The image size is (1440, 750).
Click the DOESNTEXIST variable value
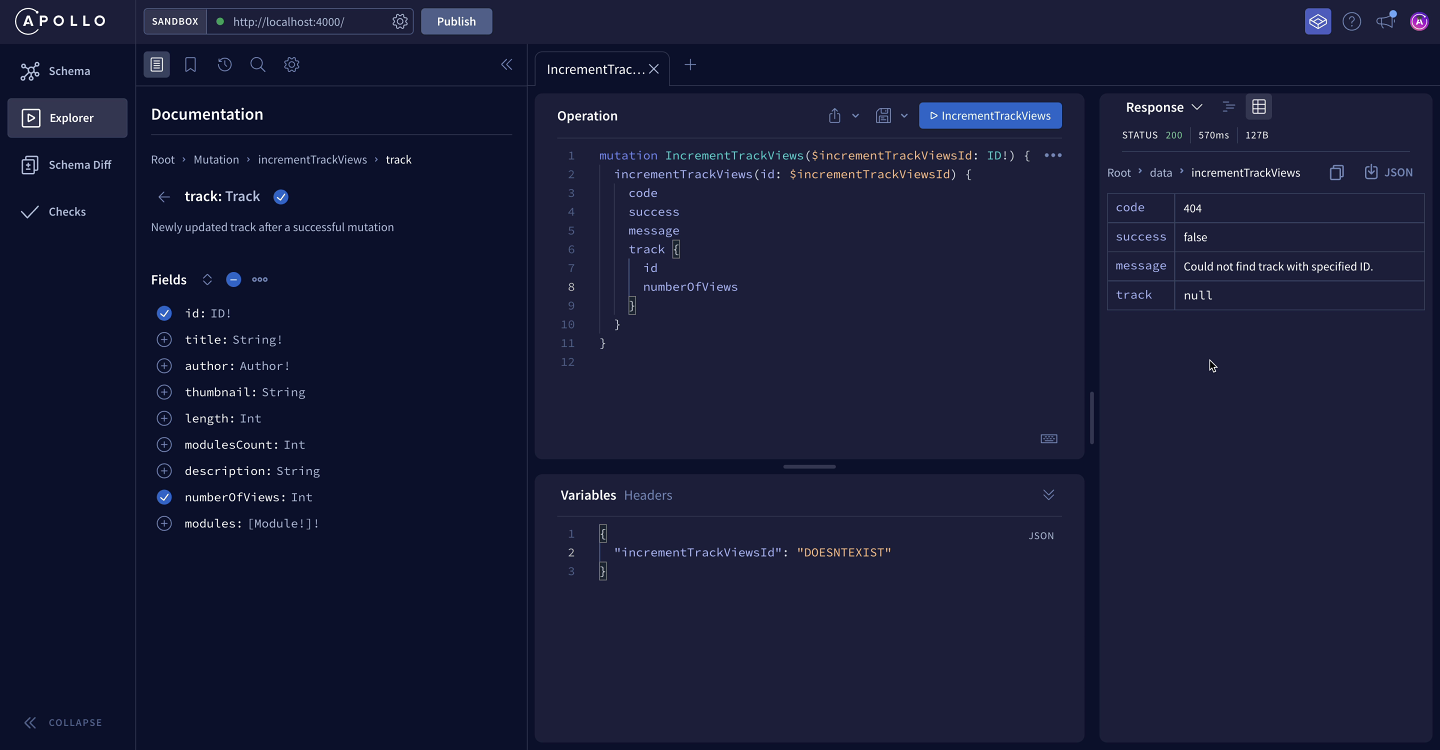[x=844, y=553]
